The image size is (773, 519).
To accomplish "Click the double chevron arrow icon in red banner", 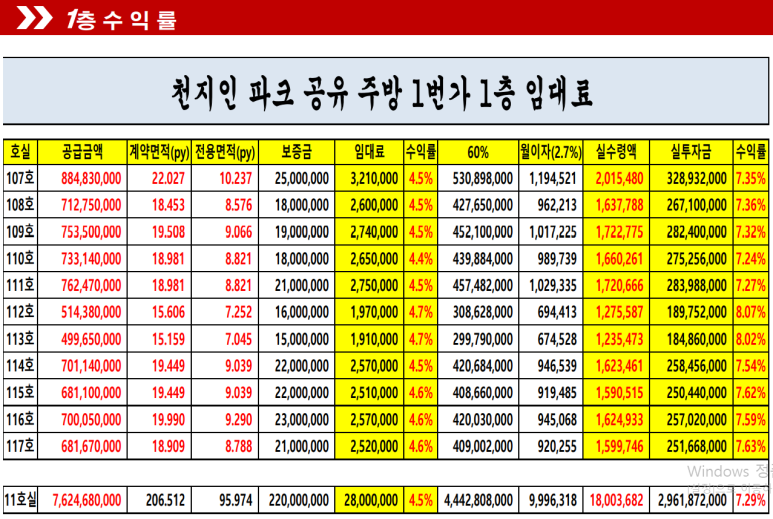I will coord(34,18).
